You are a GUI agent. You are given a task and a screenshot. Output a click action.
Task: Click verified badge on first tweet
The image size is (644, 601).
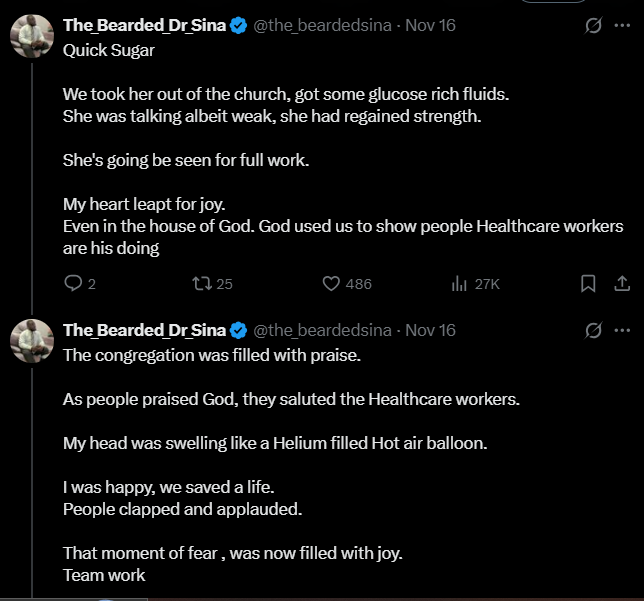239,25
